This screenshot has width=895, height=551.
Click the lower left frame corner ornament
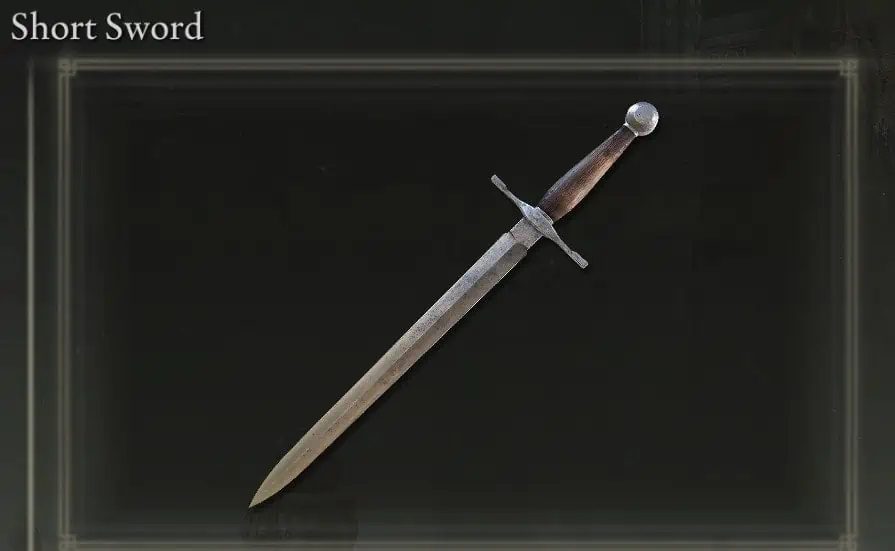pyautogui.click(x=67, y=541)
